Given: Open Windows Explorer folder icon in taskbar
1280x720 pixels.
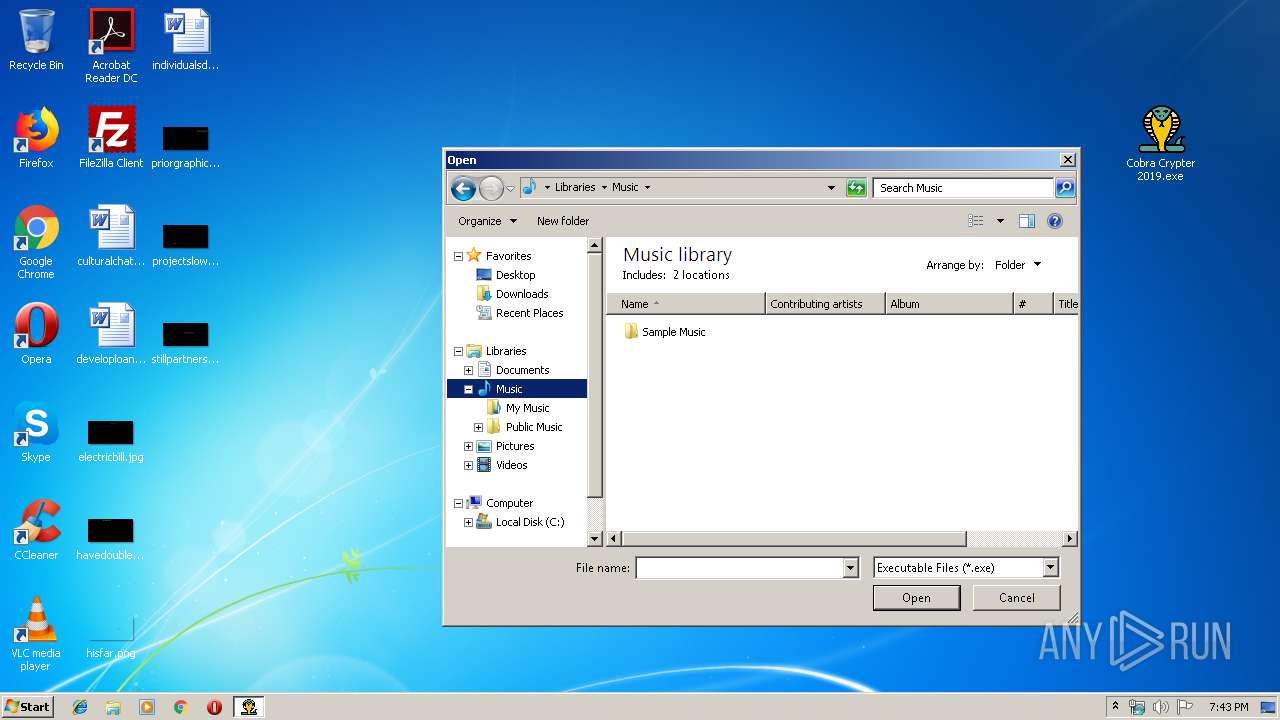Looking at the screenshot, I should coord(113,707).
